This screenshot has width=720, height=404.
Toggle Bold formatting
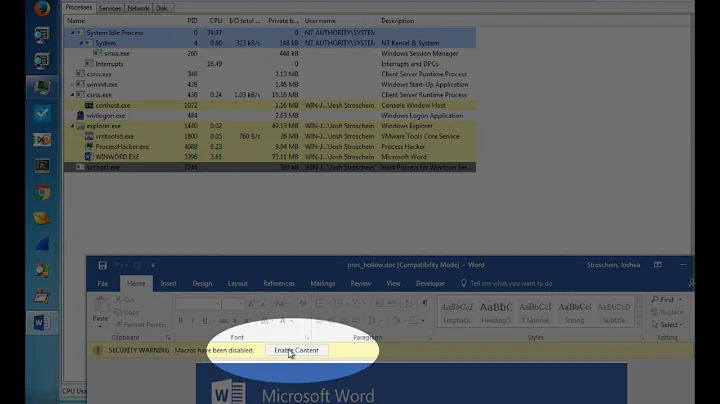pyautogui.click(x=180, y=320)
